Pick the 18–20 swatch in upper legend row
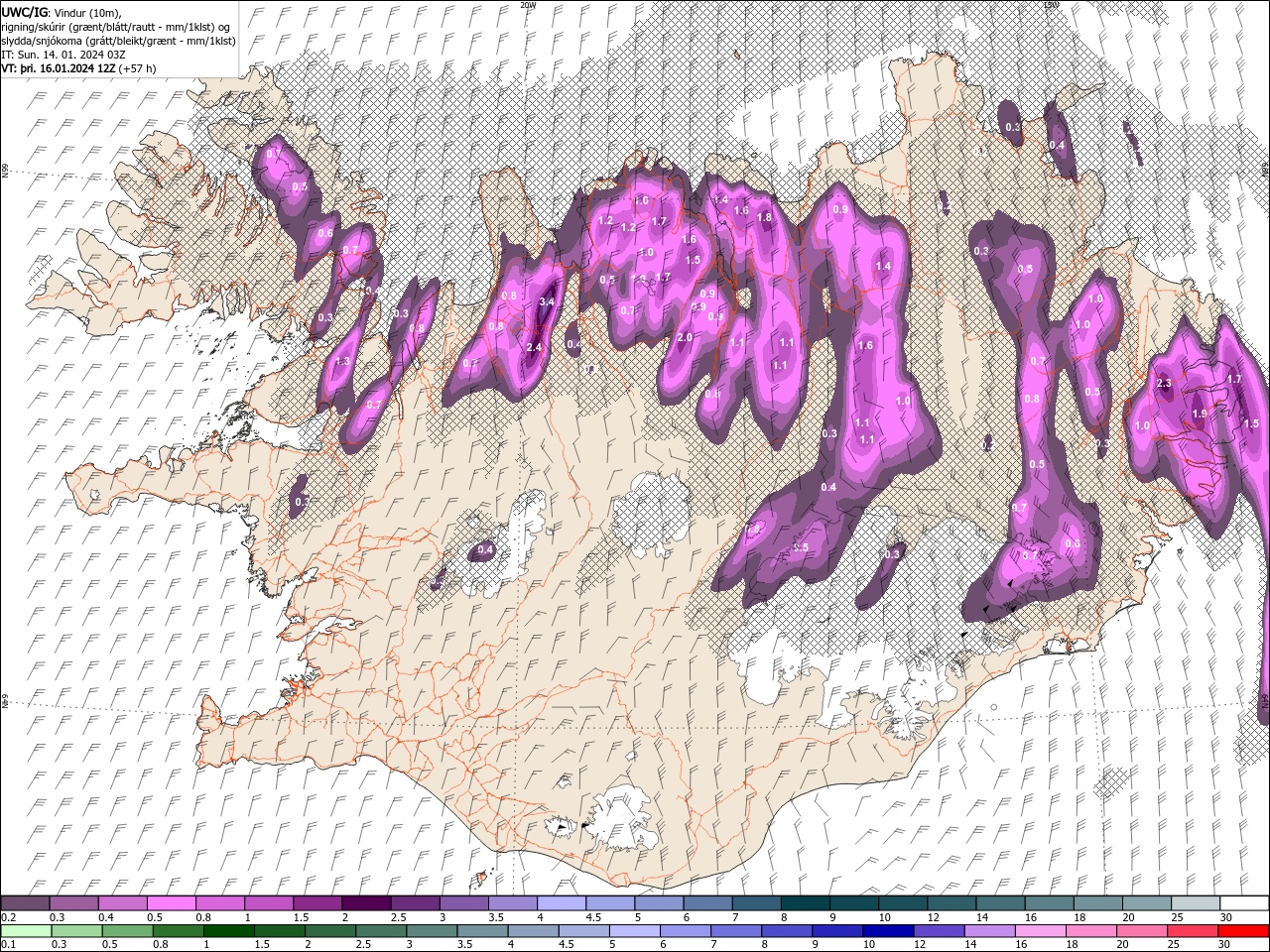This screenshot has height=952, width=1270. click(x=1097, y=903)
